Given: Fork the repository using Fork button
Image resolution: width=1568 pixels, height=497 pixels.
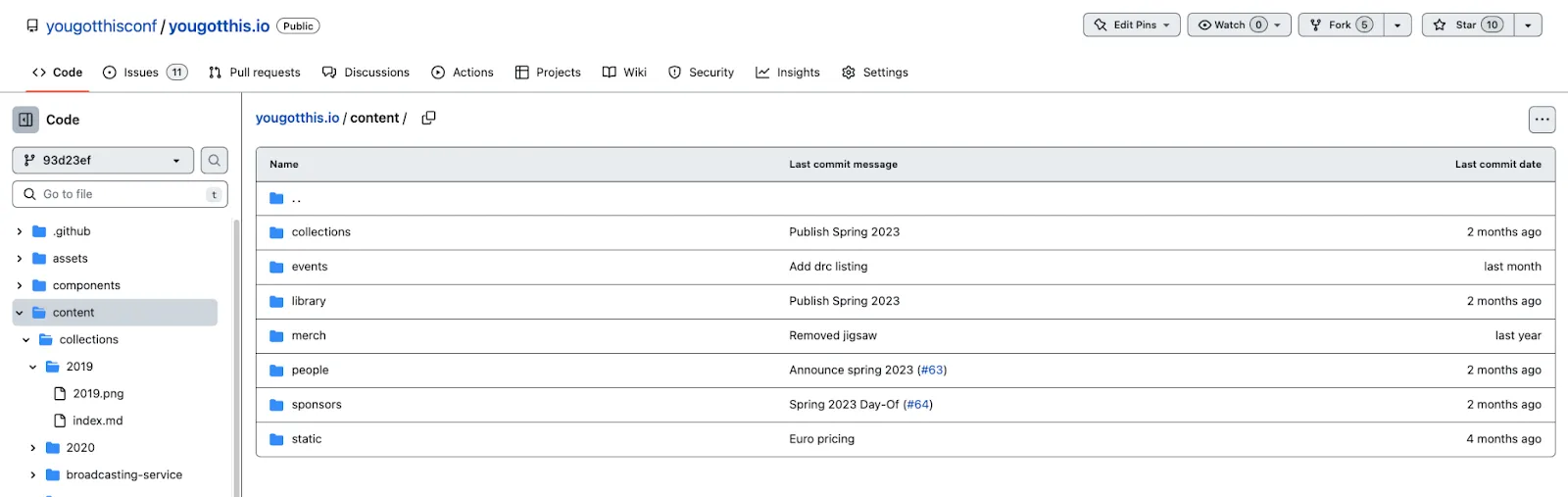Looking at the screenshot, I should point(1339,25).
